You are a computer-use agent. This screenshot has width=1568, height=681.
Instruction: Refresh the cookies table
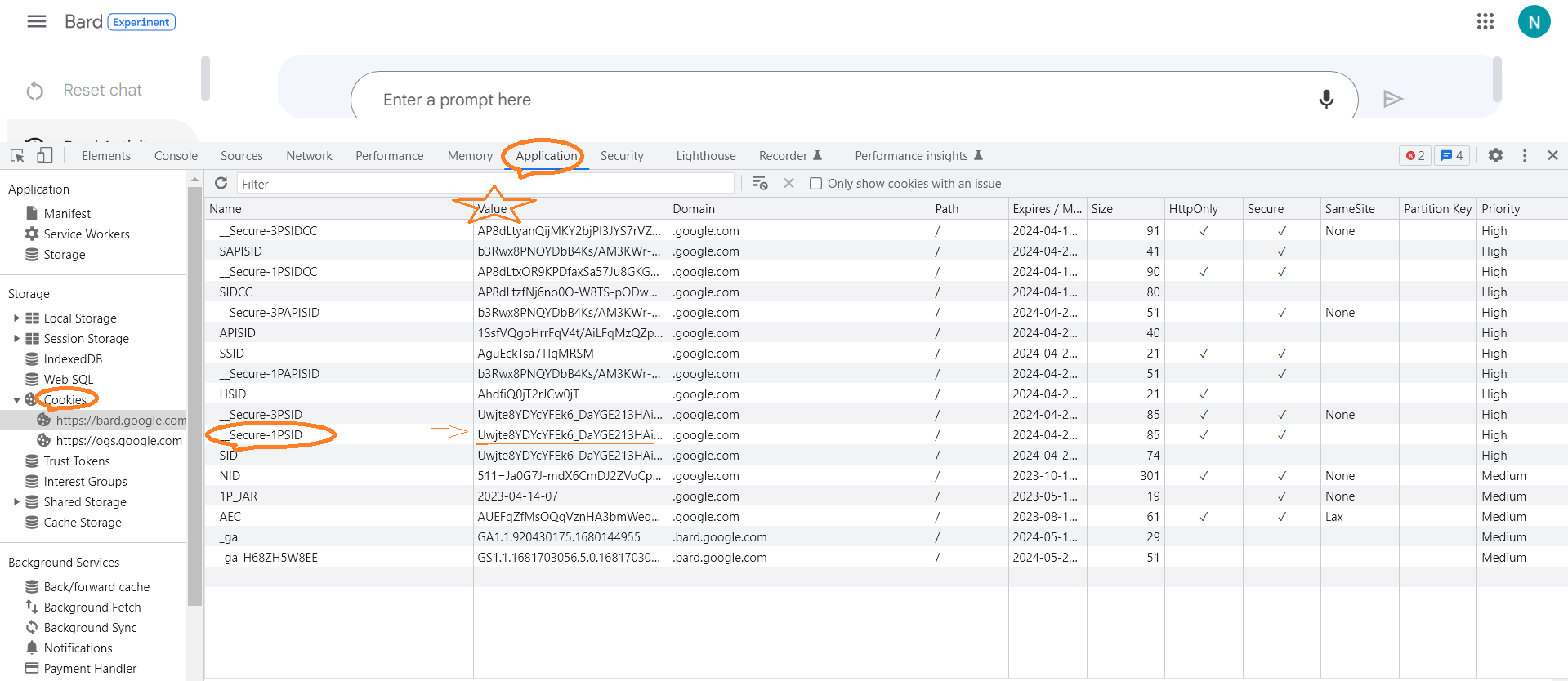coord(221,183)
